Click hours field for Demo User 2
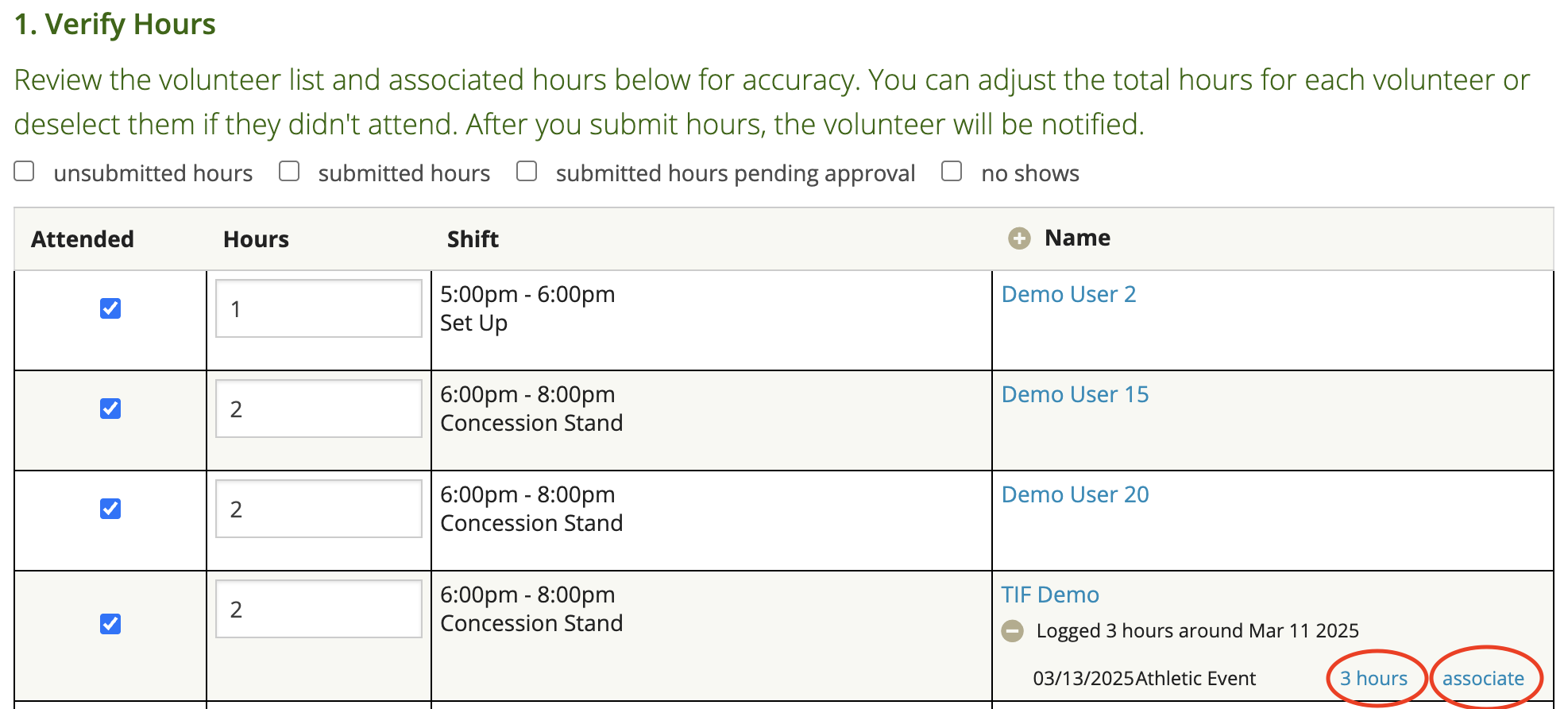 tap(319, 308)
